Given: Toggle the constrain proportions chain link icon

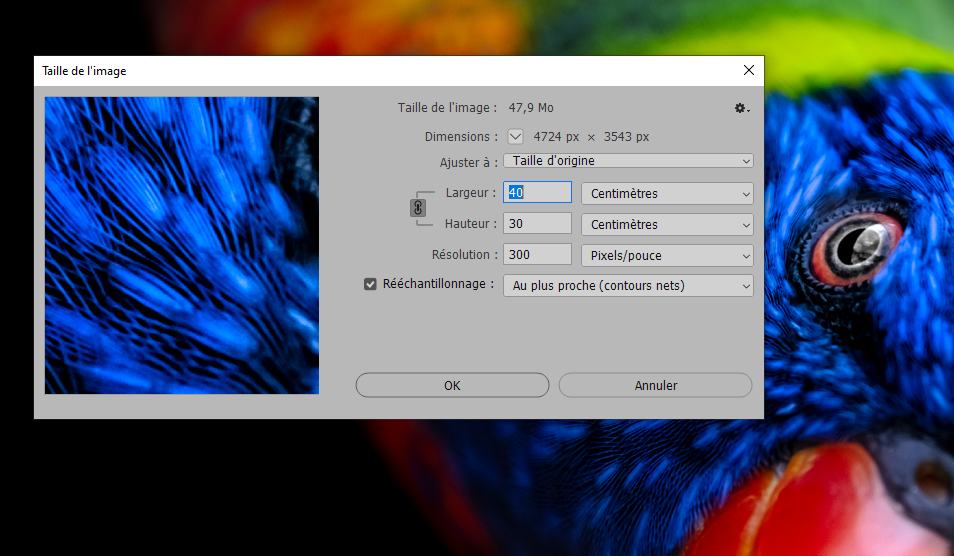Looking at the screenshot, I should 418,208.
